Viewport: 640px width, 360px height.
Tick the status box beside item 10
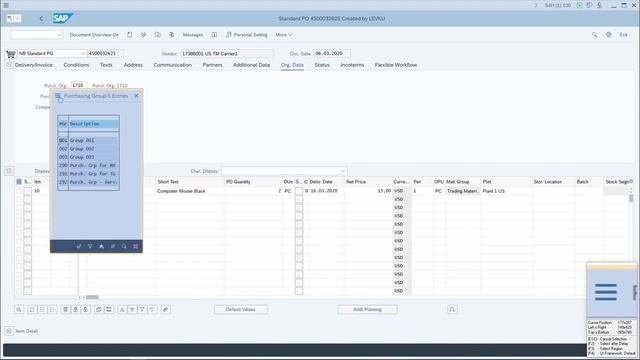click(x=27, y=191)
